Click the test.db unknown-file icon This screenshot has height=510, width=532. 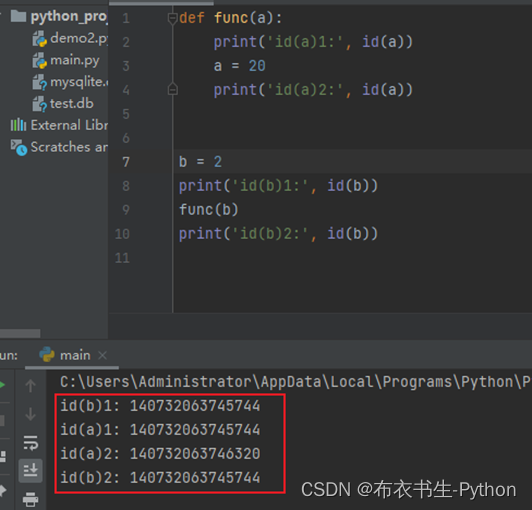[39, 104]
